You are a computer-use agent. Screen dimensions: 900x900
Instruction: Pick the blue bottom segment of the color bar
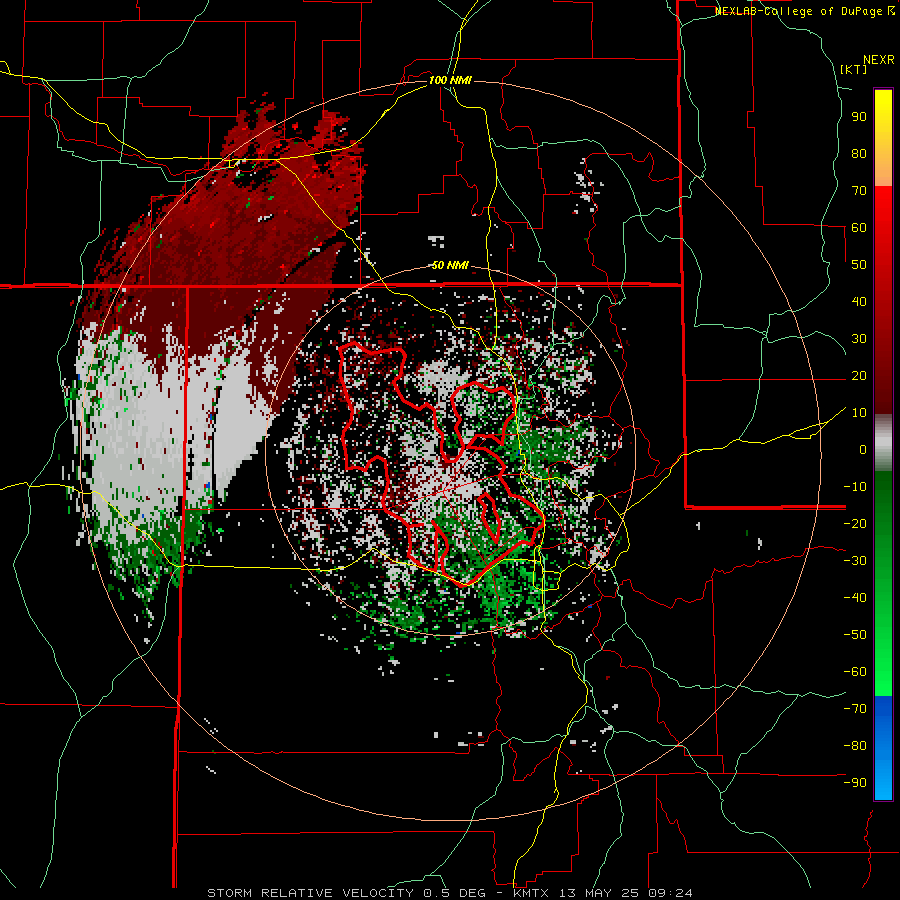[883, 748]
